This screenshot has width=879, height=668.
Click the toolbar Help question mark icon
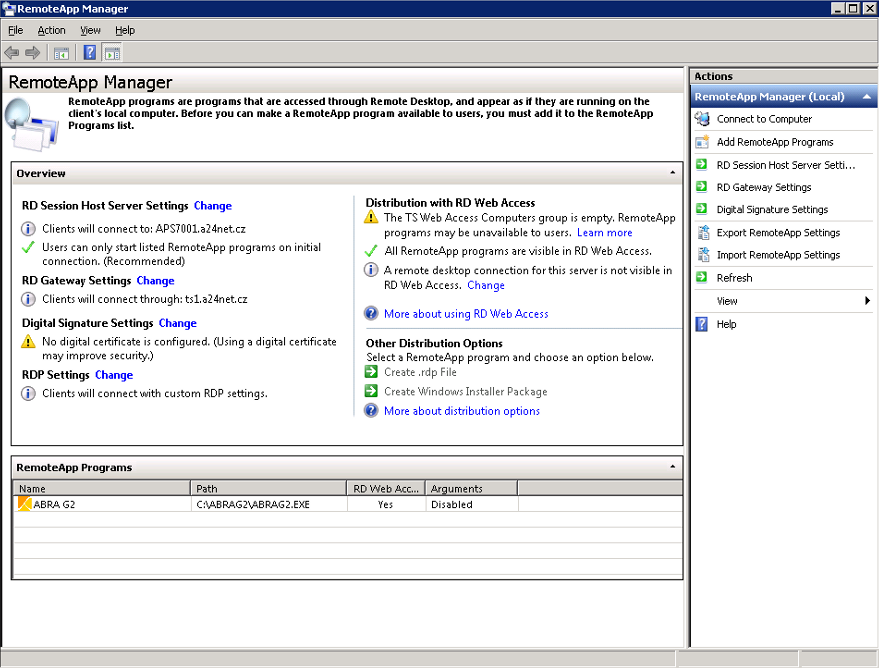coord(89,53)
